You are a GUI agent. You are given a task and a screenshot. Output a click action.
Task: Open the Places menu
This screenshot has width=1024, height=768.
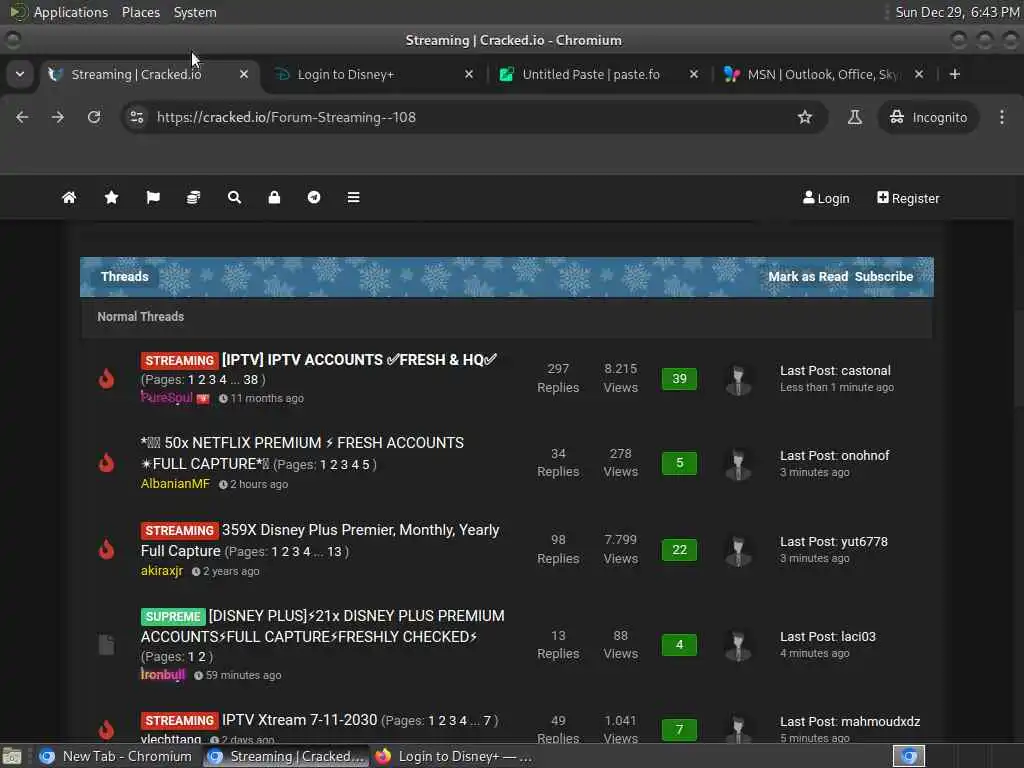140,12
